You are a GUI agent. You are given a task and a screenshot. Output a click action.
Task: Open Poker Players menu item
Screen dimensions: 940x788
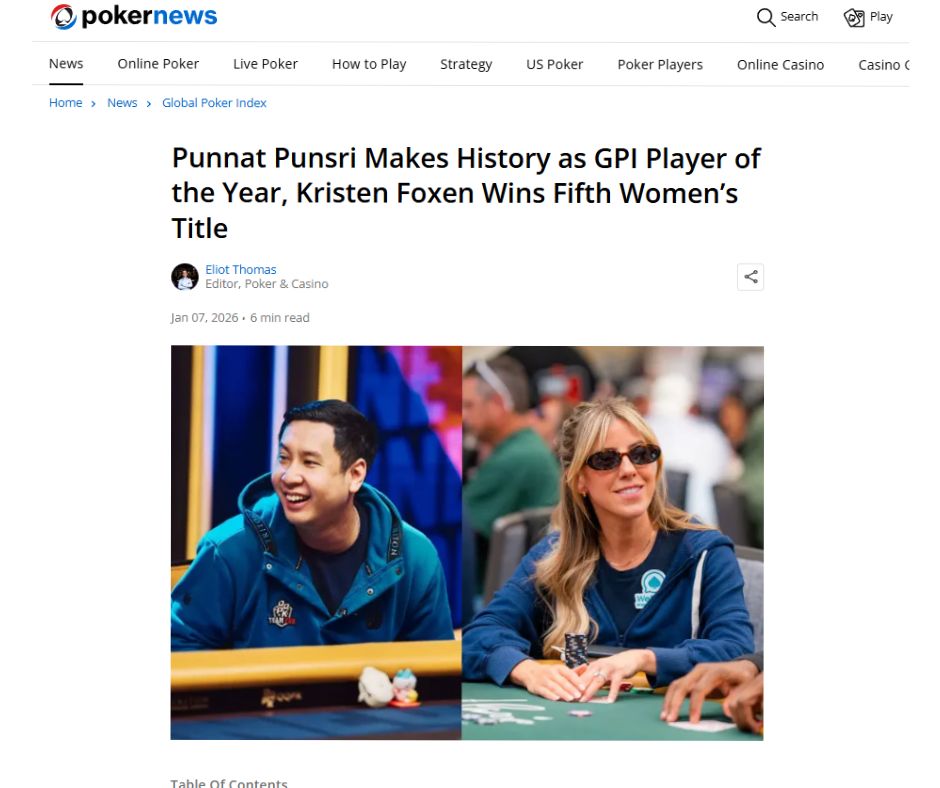point(660,64)
